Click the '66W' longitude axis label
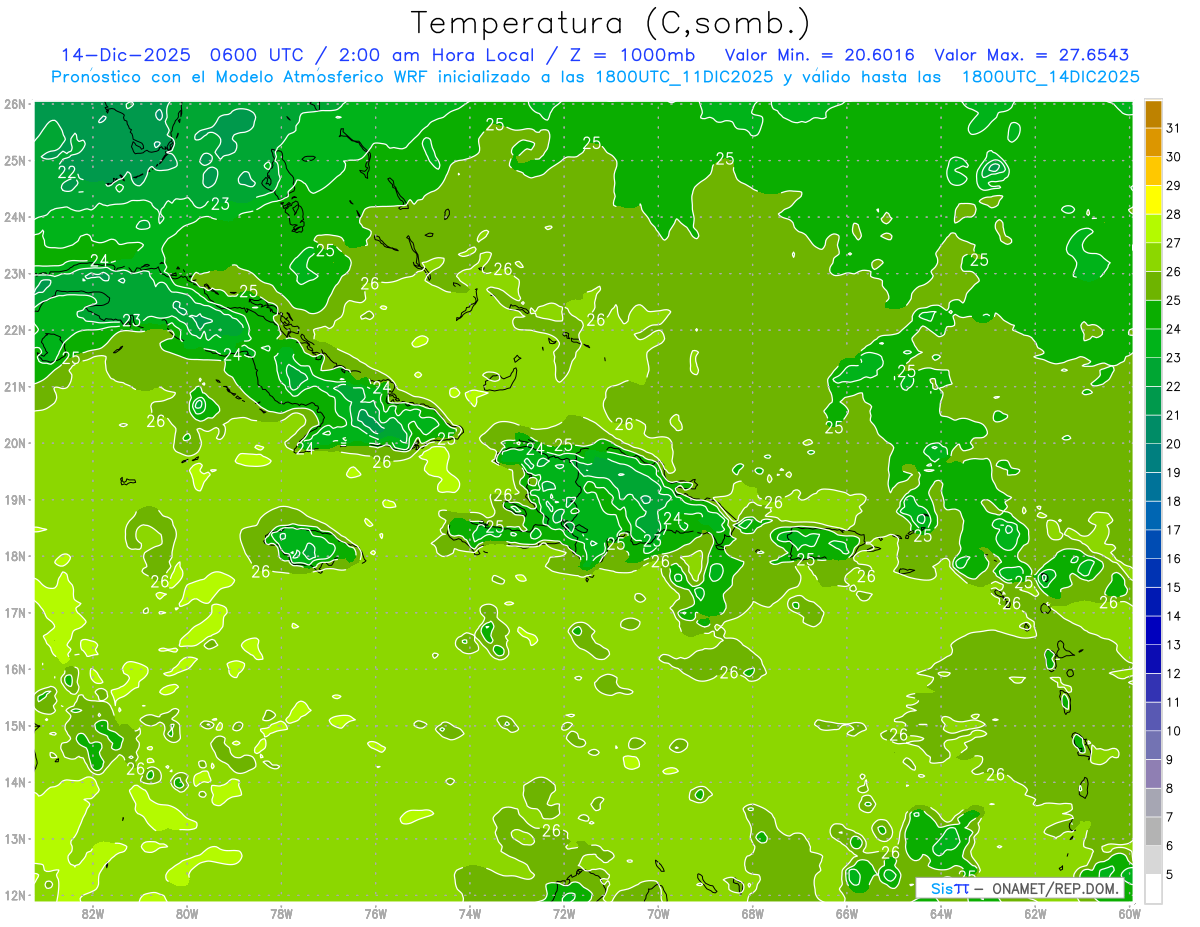Viewport: 1200px width, 927px height. click(846, 913)
